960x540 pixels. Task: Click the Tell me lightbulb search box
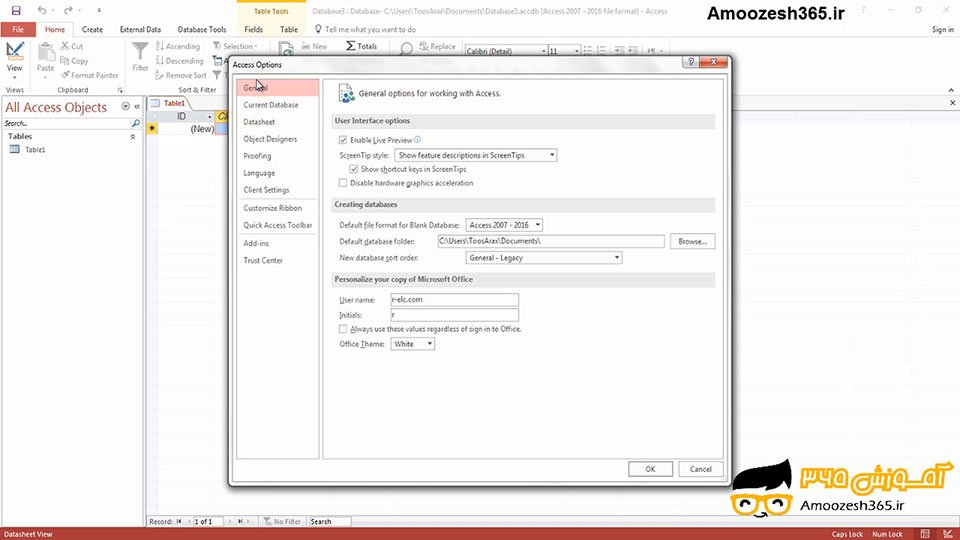365,29
